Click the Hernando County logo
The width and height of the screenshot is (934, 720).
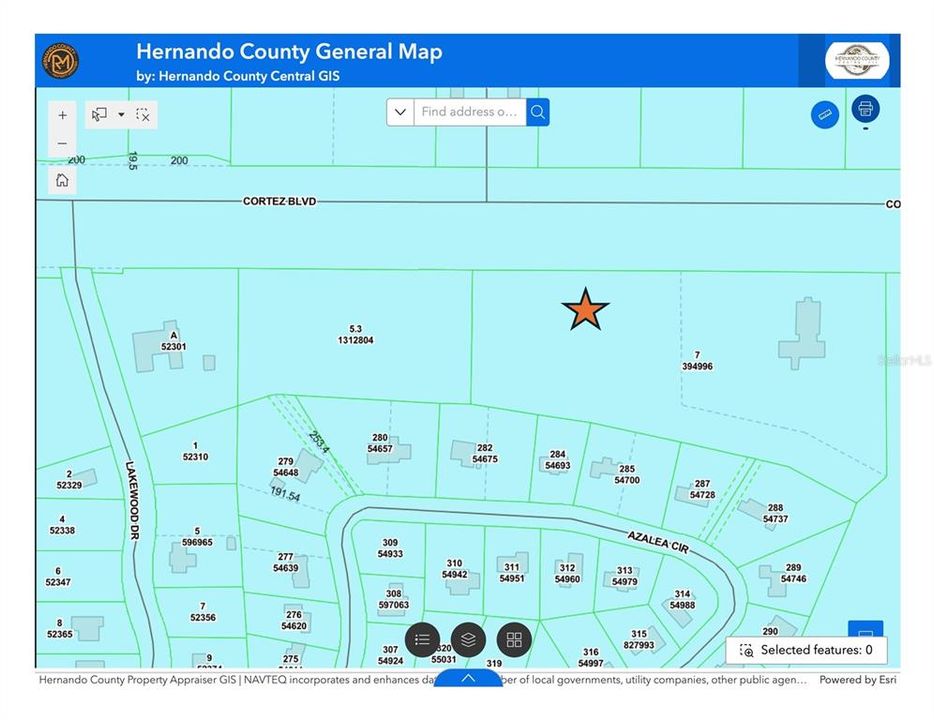pyautogui.click(x=60, y=60)
